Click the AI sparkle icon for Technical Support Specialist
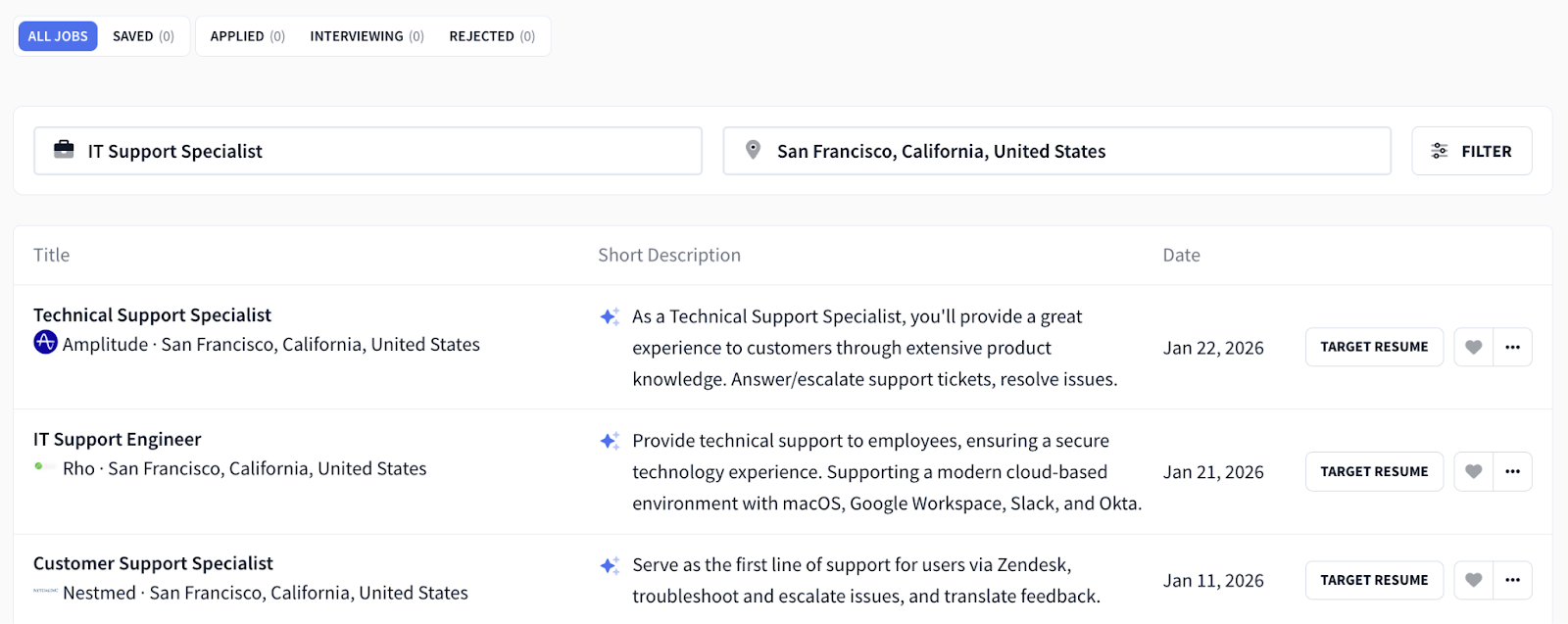The width and height of the screenshot is (1568, 624). (610, 316)
